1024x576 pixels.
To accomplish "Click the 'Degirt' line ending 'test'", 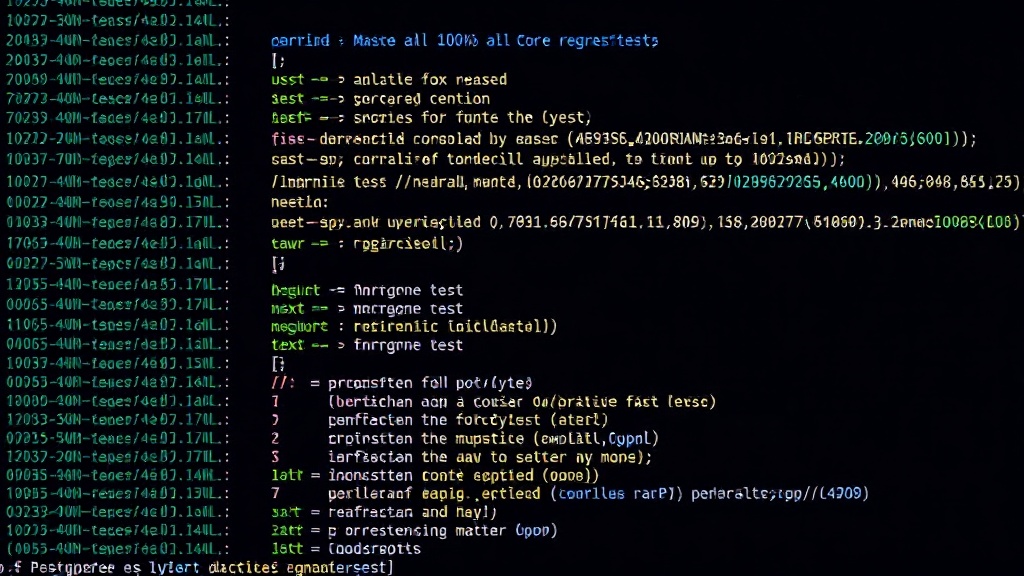I will (367, 290).
